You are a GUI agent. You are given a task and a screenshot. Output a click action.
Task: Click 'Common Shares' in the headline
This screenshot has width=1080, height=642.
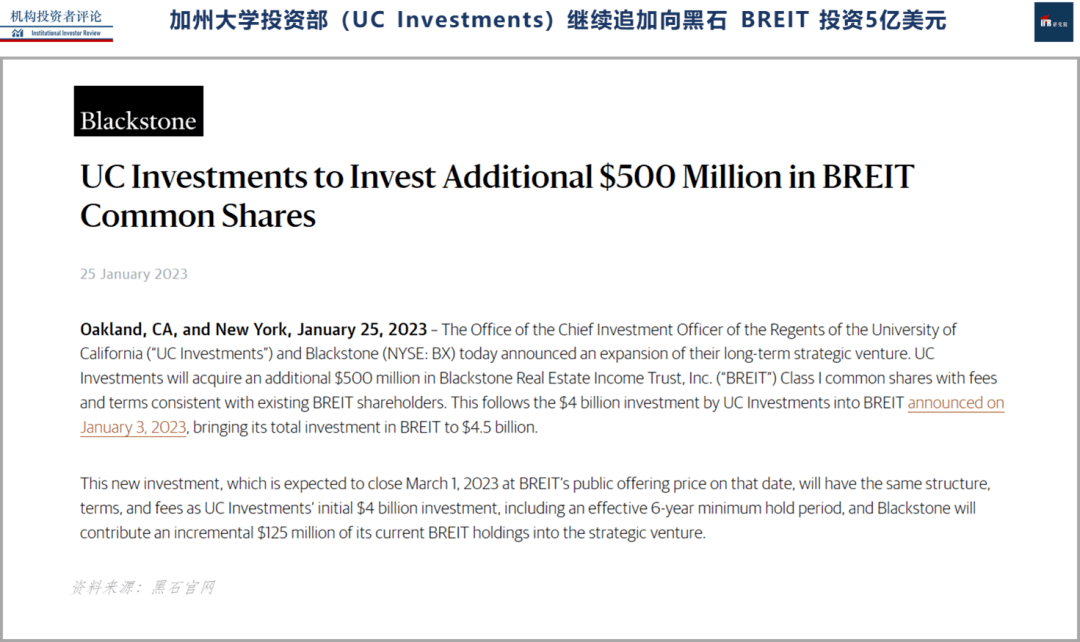(x=198, y=216)
